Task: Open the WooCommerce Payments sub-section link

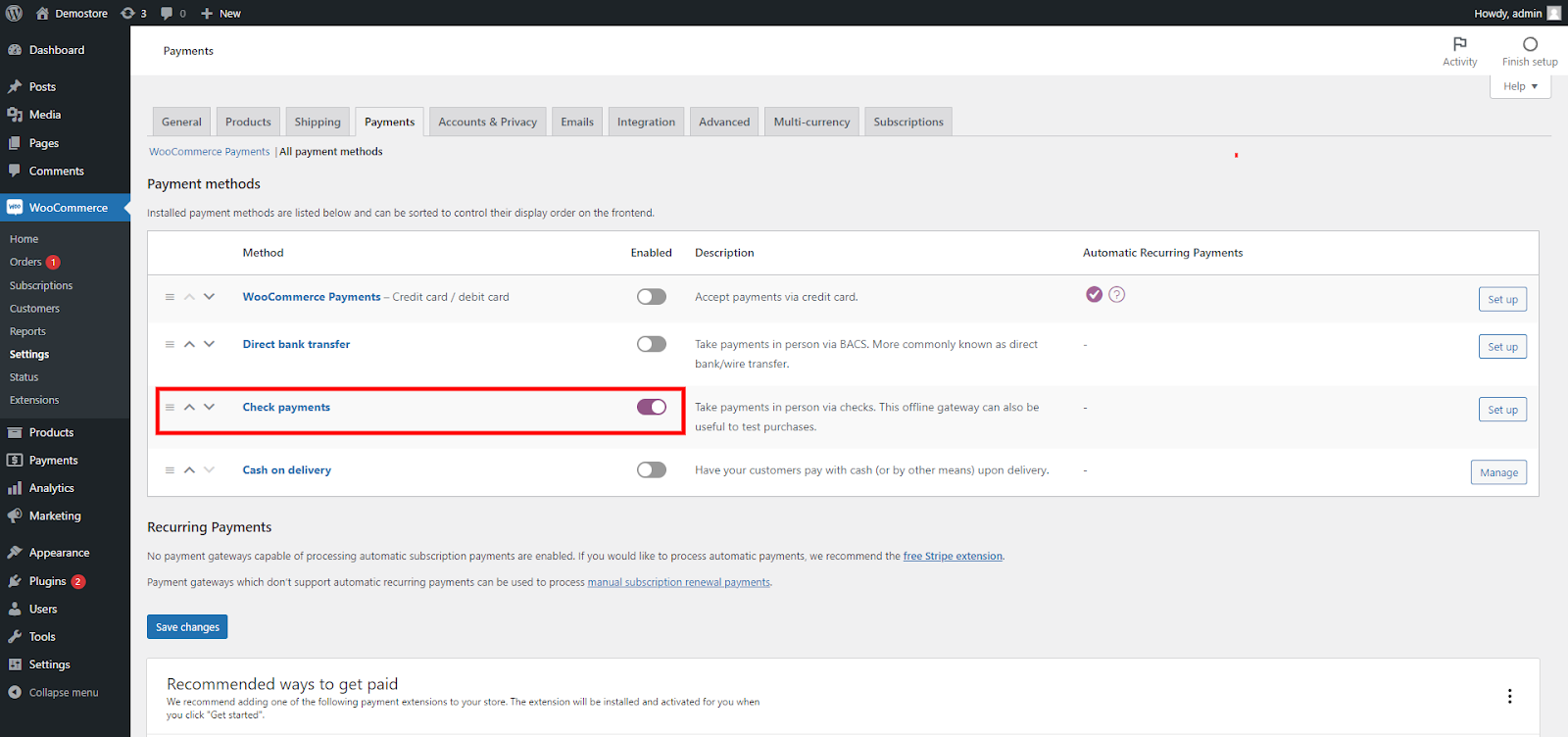Action: (209, 152)
